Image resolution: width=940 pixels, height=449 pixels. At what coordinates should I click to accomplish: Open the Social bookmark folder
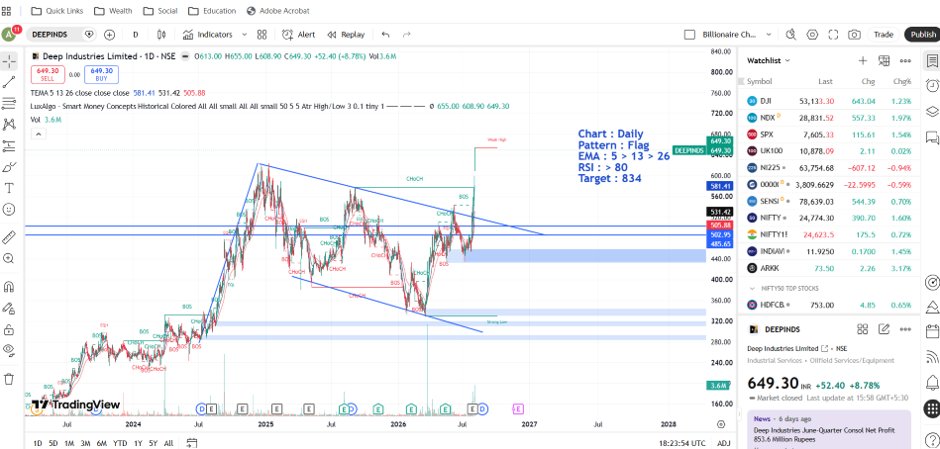pos(159,11)
